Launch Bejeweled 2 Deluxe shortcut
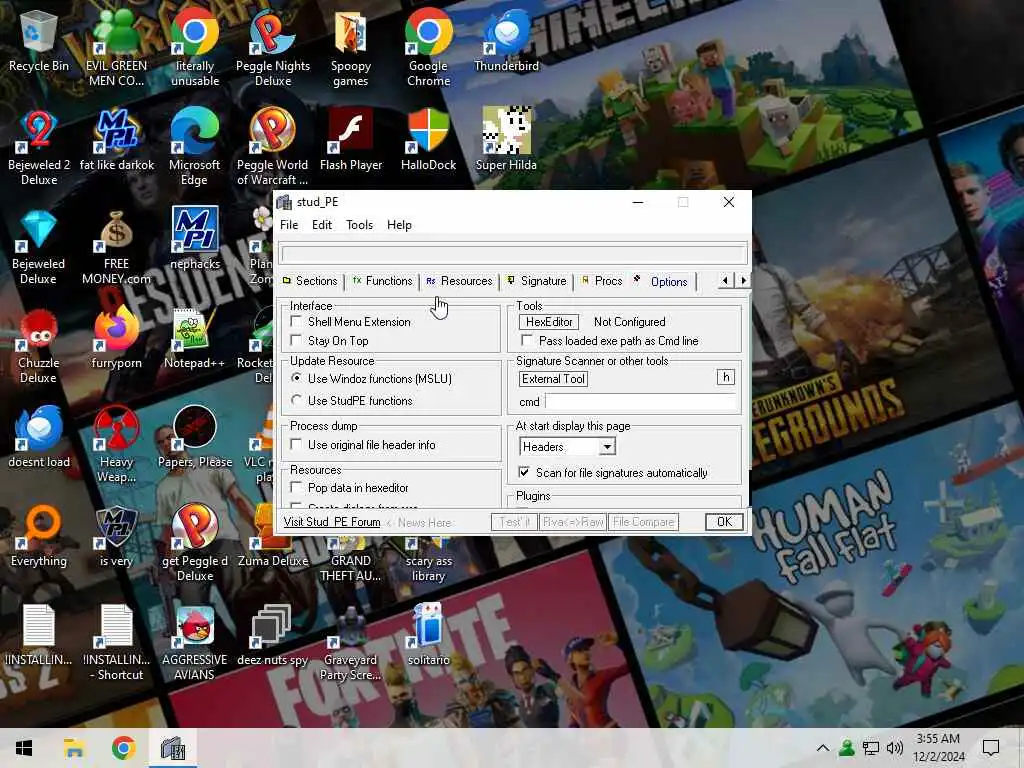 pos(39,146)
